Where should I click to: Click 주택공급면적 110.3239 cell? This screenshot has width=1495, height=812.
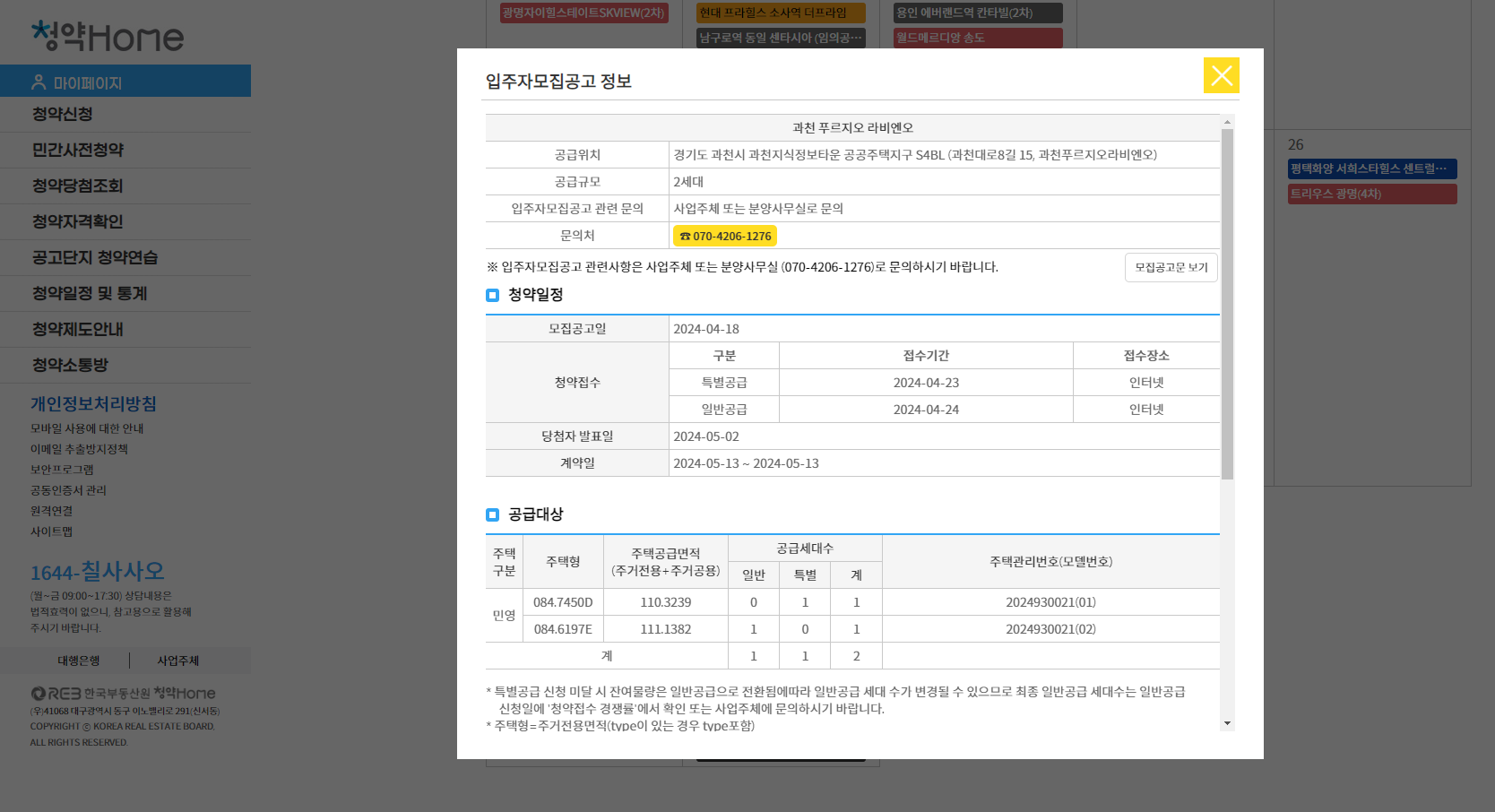tap(666, 602)
